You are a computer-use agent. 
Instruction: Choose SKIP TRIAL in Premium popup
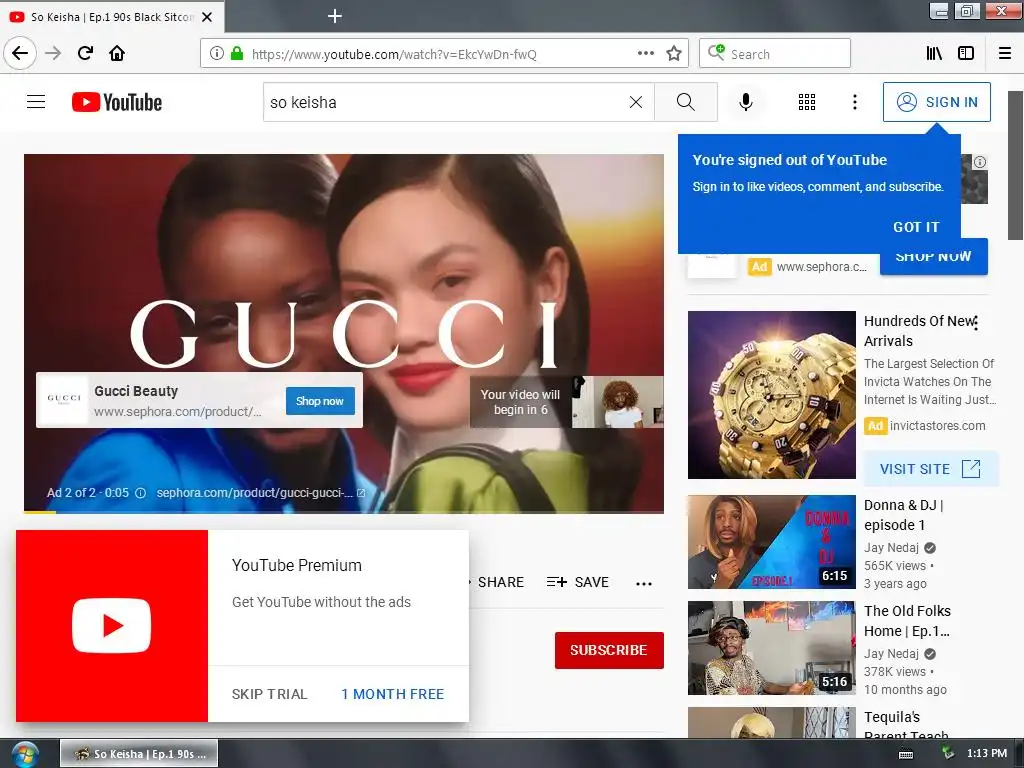(x=269, y=694)
